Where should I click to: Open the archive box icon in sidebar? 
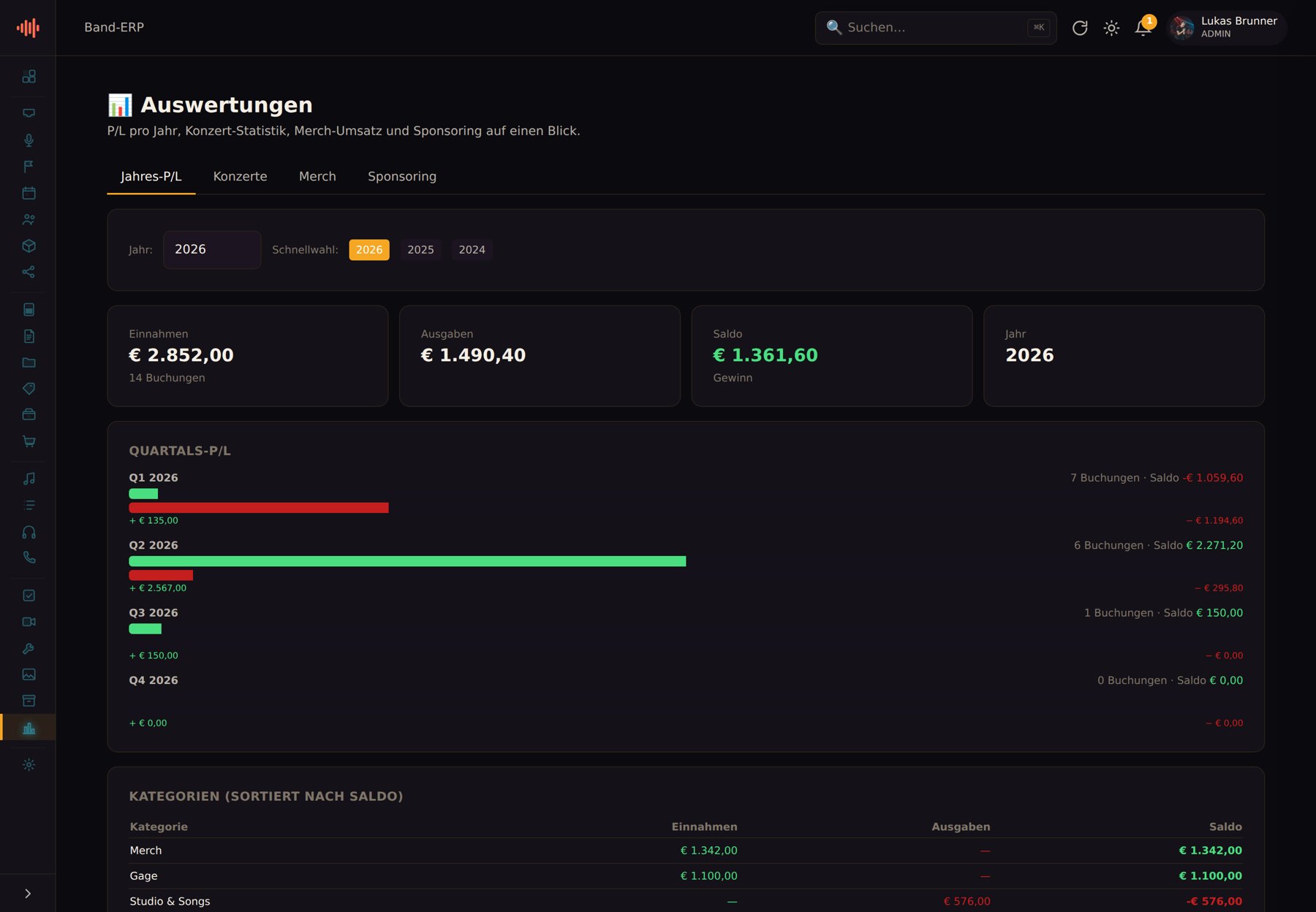click(x=29, y=701)
